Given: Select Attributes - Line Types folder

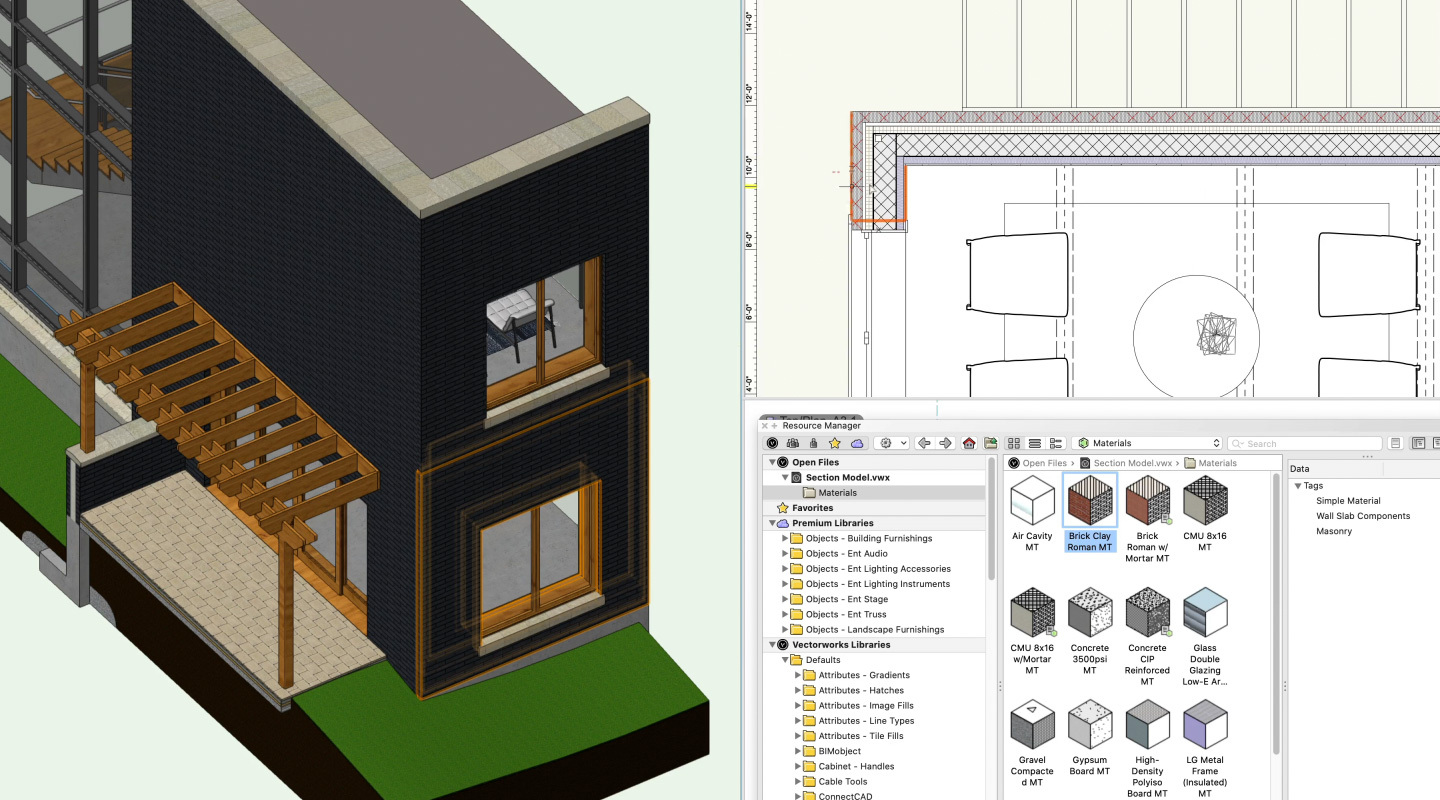Looking at the screenshot, I should click(x=859, y=721).
